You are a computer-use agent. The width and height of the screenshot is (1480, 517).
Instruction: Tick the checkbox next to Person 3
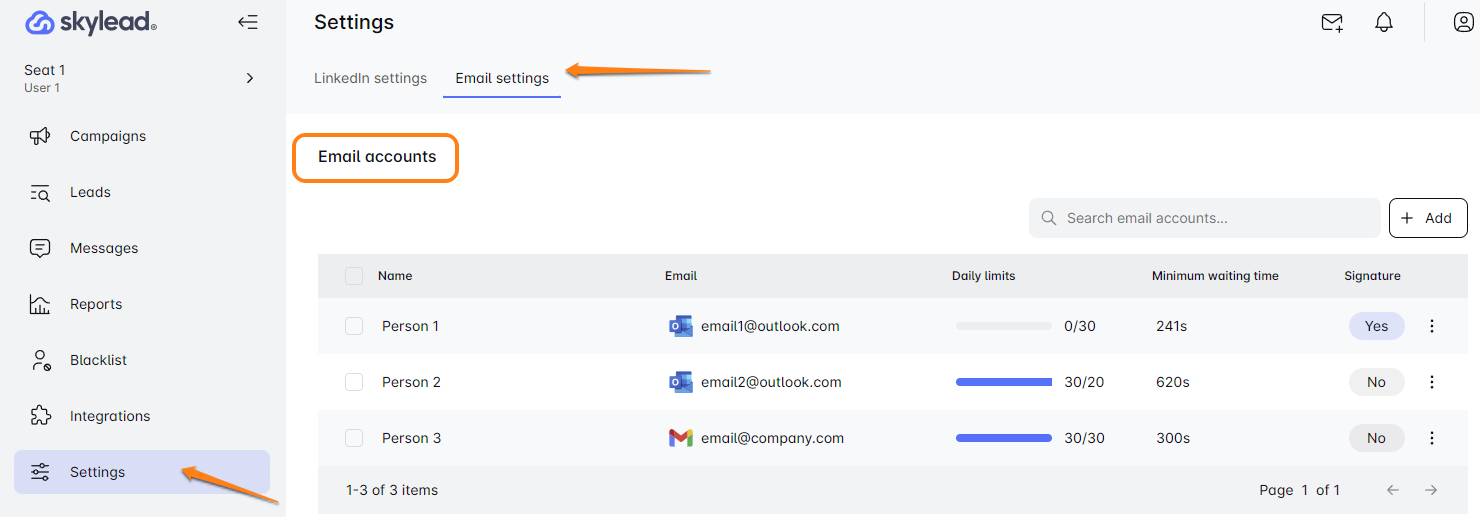pos(354,438)
